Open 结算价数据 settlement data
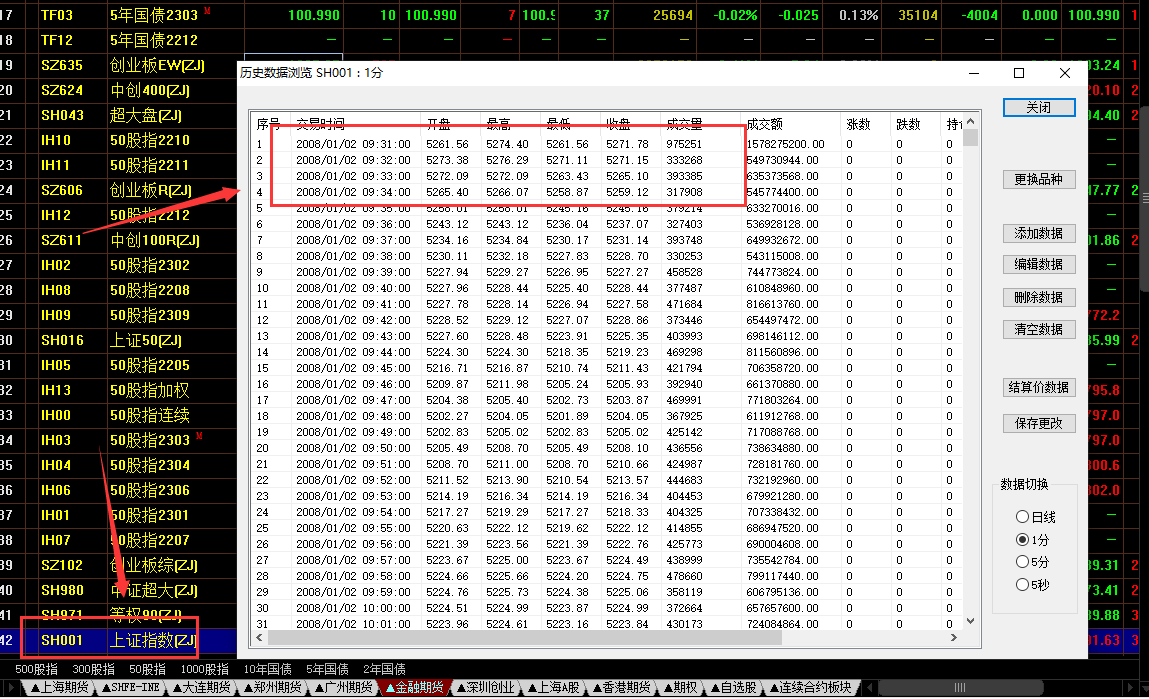The width and height of the screenshot is (1149, 699). coord(1039,387)
